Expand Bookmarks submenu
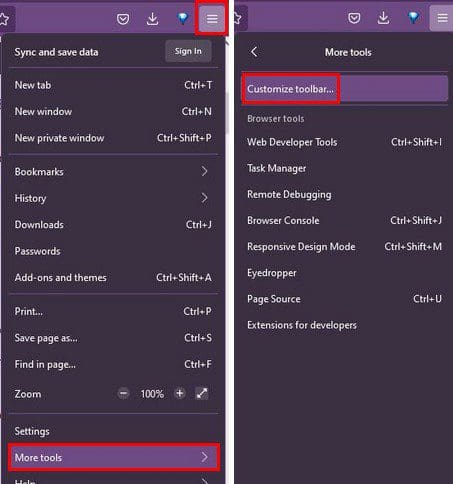453x484 pixels. [x=113, y=172]
